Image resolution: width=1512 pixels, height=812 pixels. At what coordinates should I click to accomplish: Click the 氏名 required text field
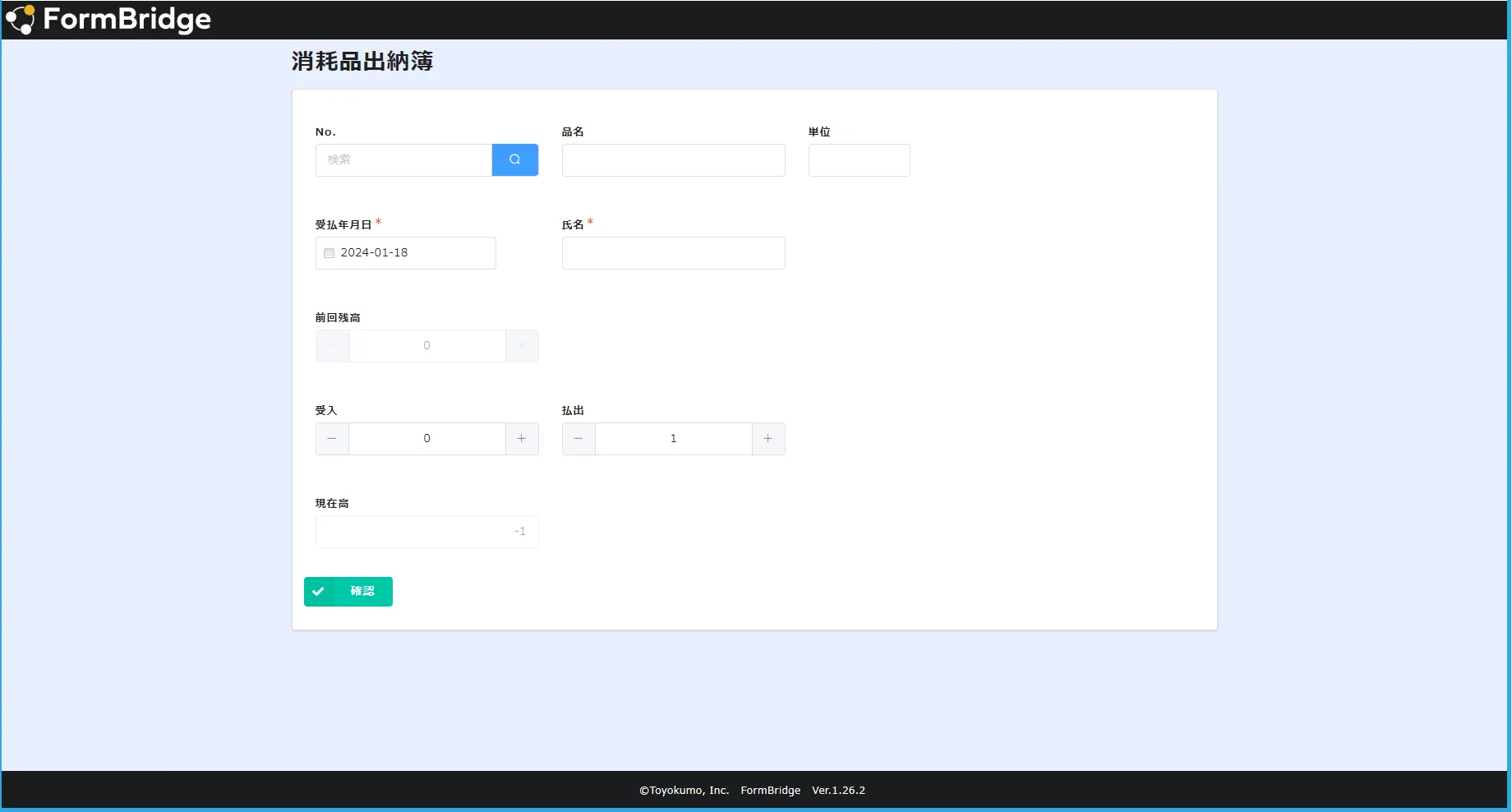point(673,253)
